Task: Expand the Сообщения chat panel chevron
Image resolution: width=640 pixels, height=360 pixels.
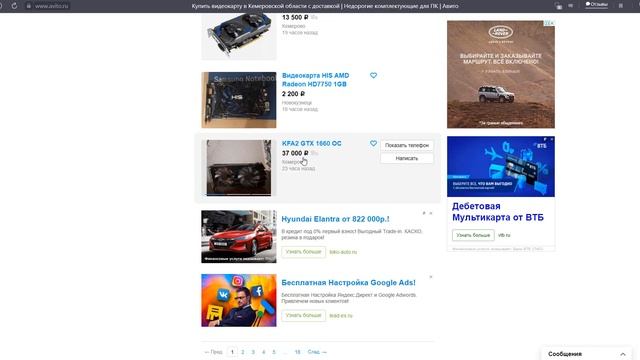Action: tap(623, 354)
